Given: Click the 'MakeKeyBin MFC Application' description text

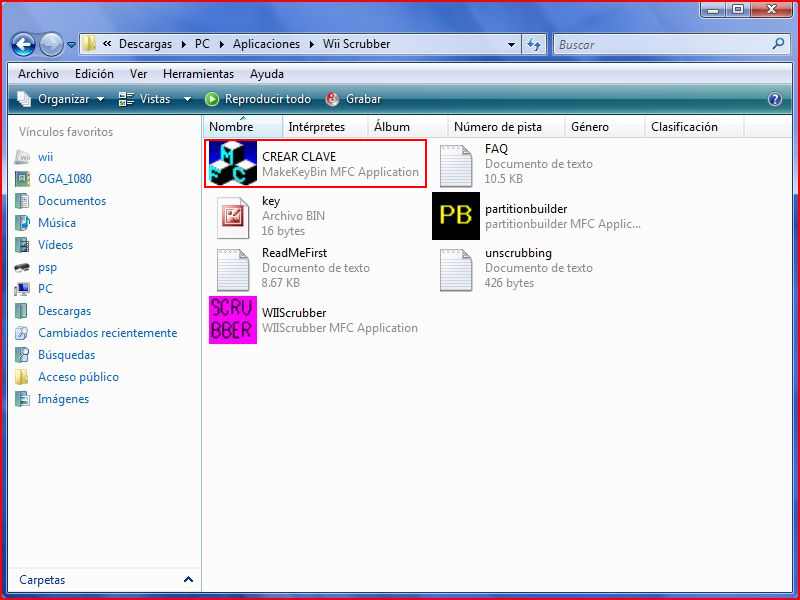Looking at the screenshot, I should (340, 172).
